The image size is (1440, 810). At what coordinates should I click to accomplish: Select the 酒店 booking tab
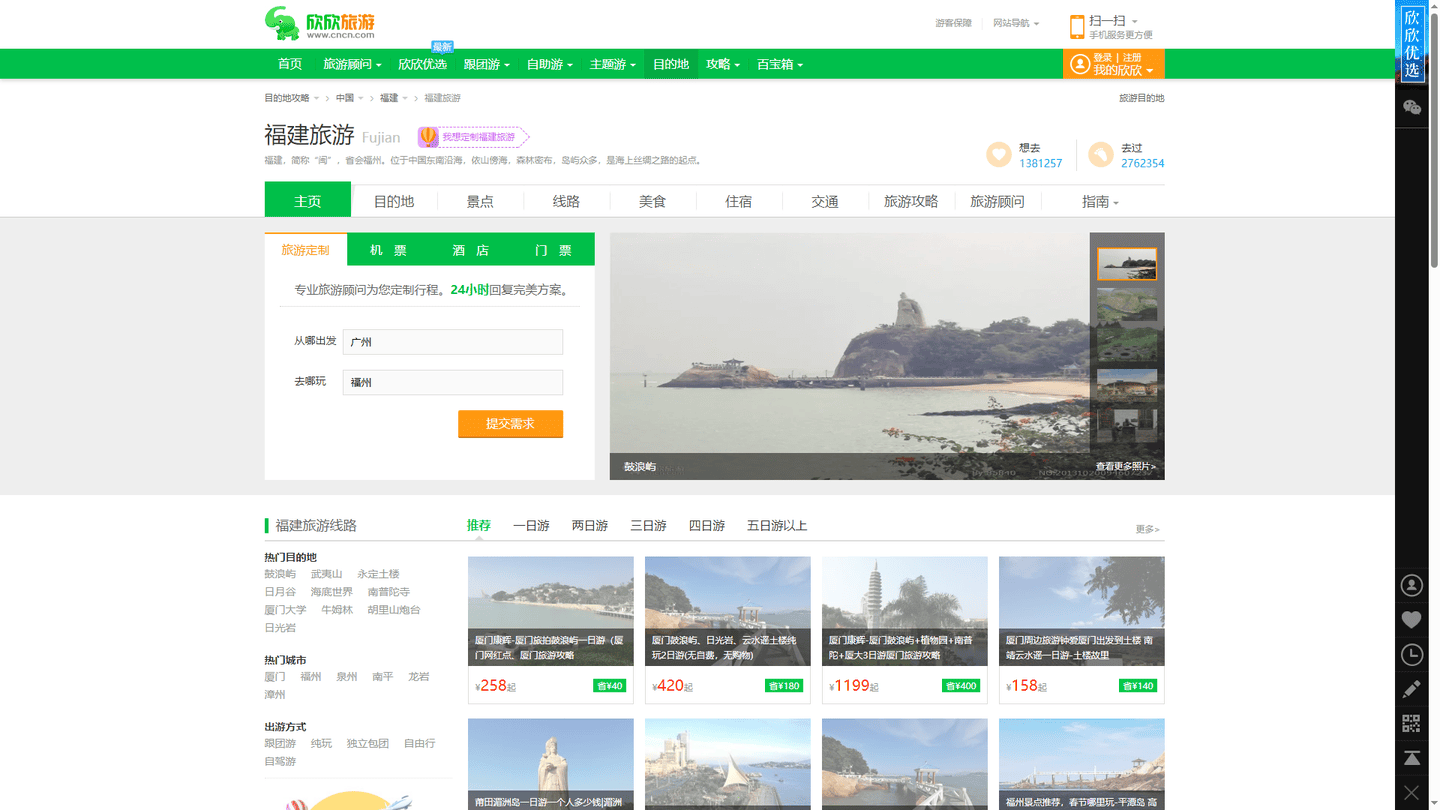click(x=470, y=250)
